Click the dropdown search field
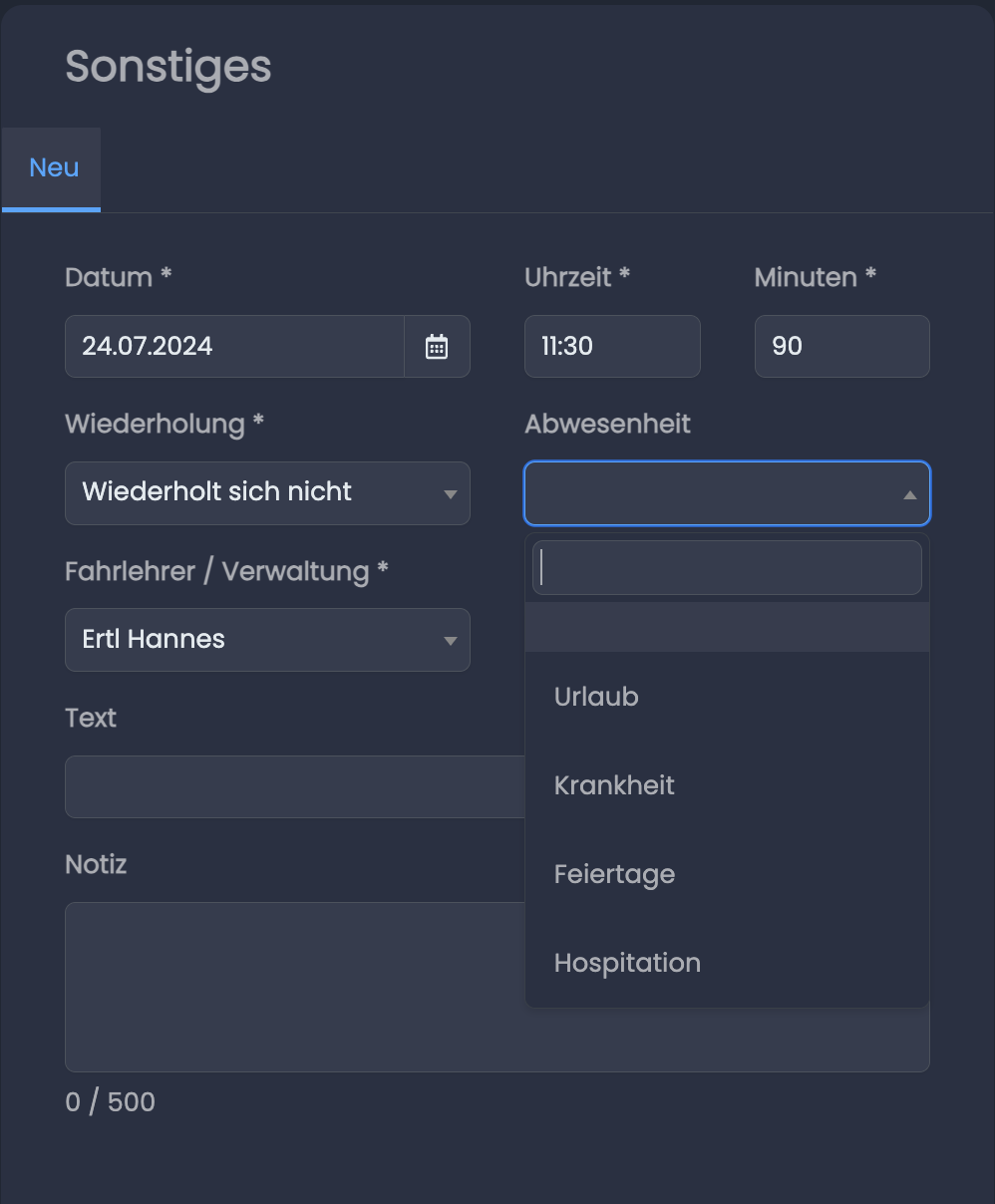 pyautogui.click(x=727, y=568)
